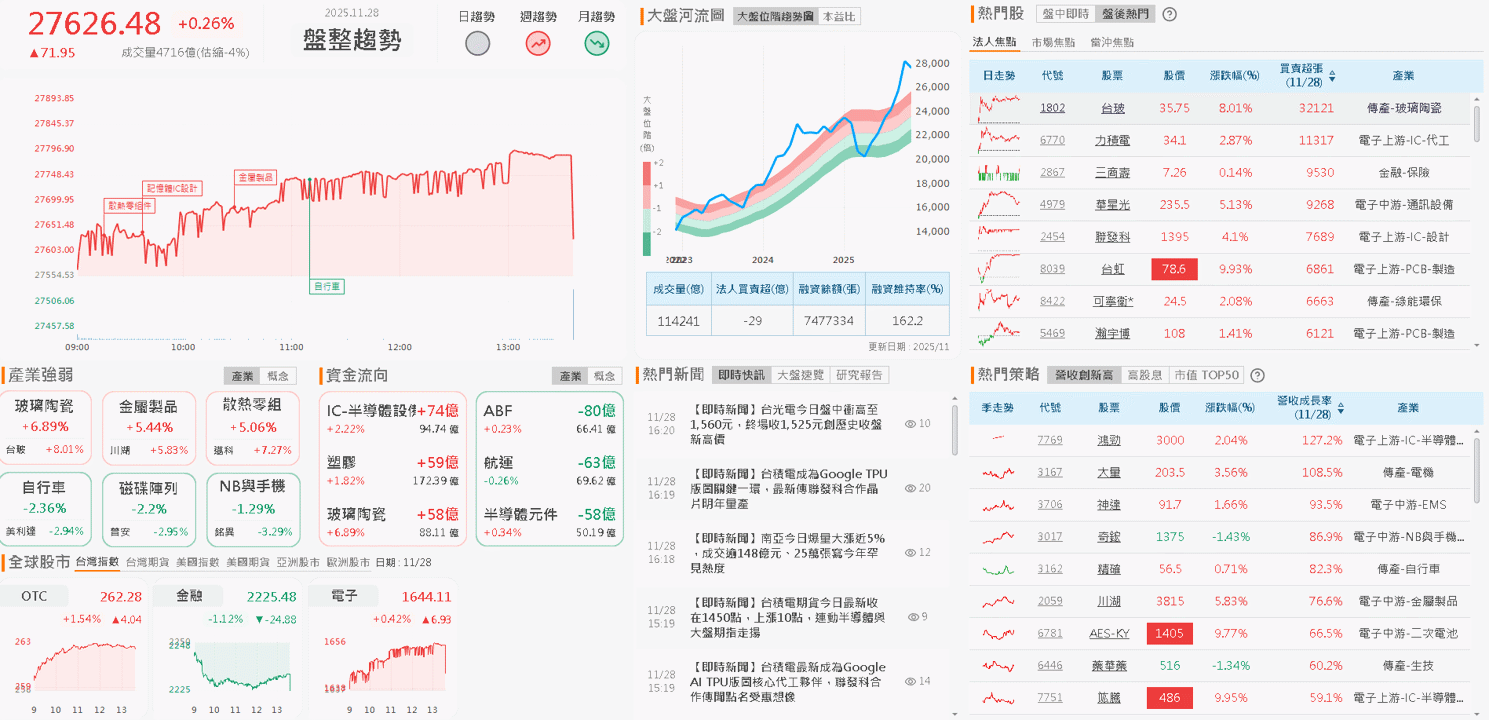Open the 即時快訊 news tab
This screenshot has height=720, width=1489.
741,375
